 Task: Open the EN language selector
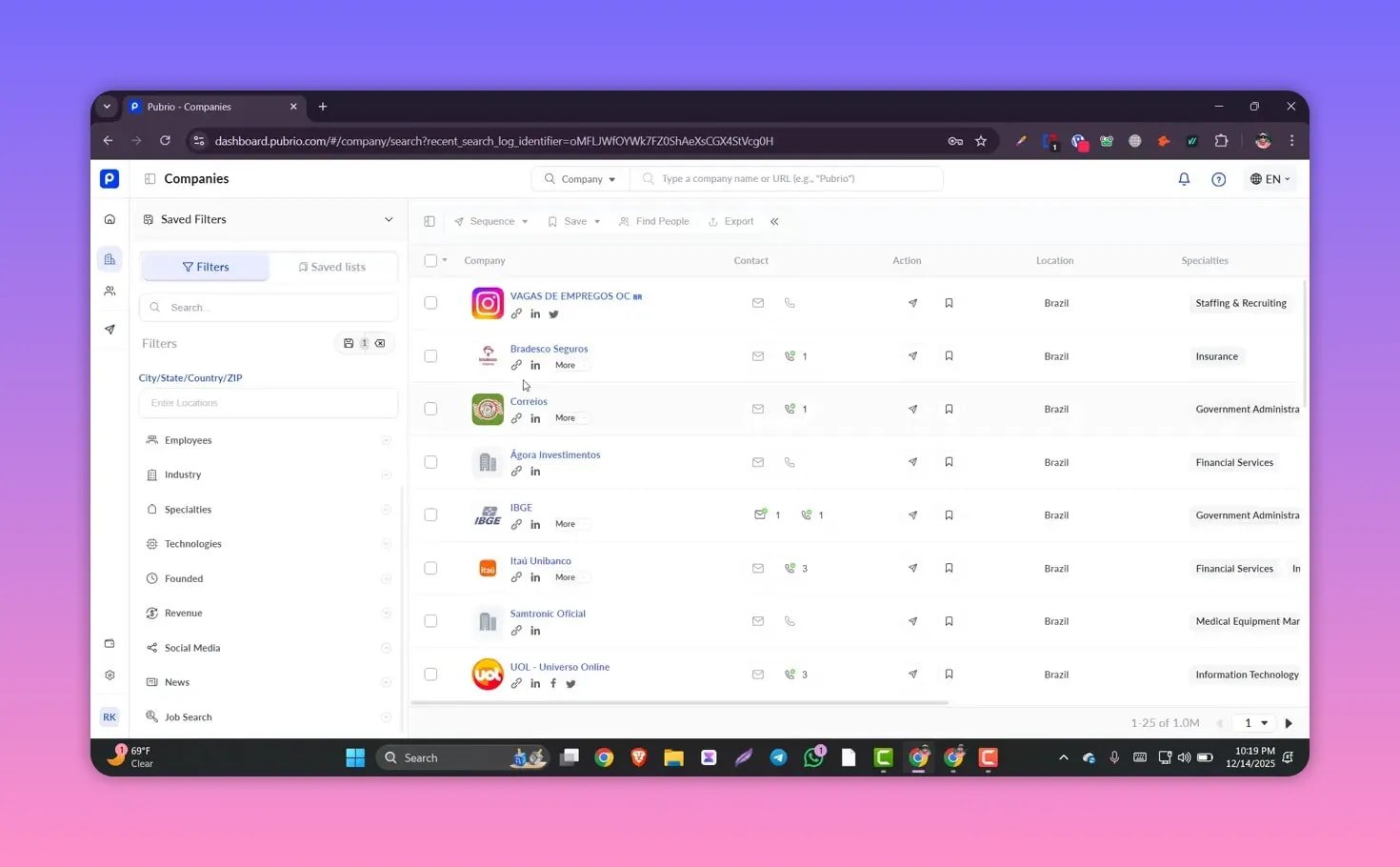(x=1270, y=179)
